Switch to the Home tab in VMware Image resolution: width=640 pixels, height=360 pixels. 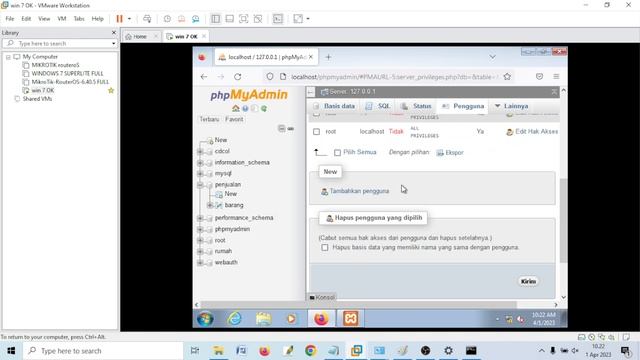[x=140, y=36]
